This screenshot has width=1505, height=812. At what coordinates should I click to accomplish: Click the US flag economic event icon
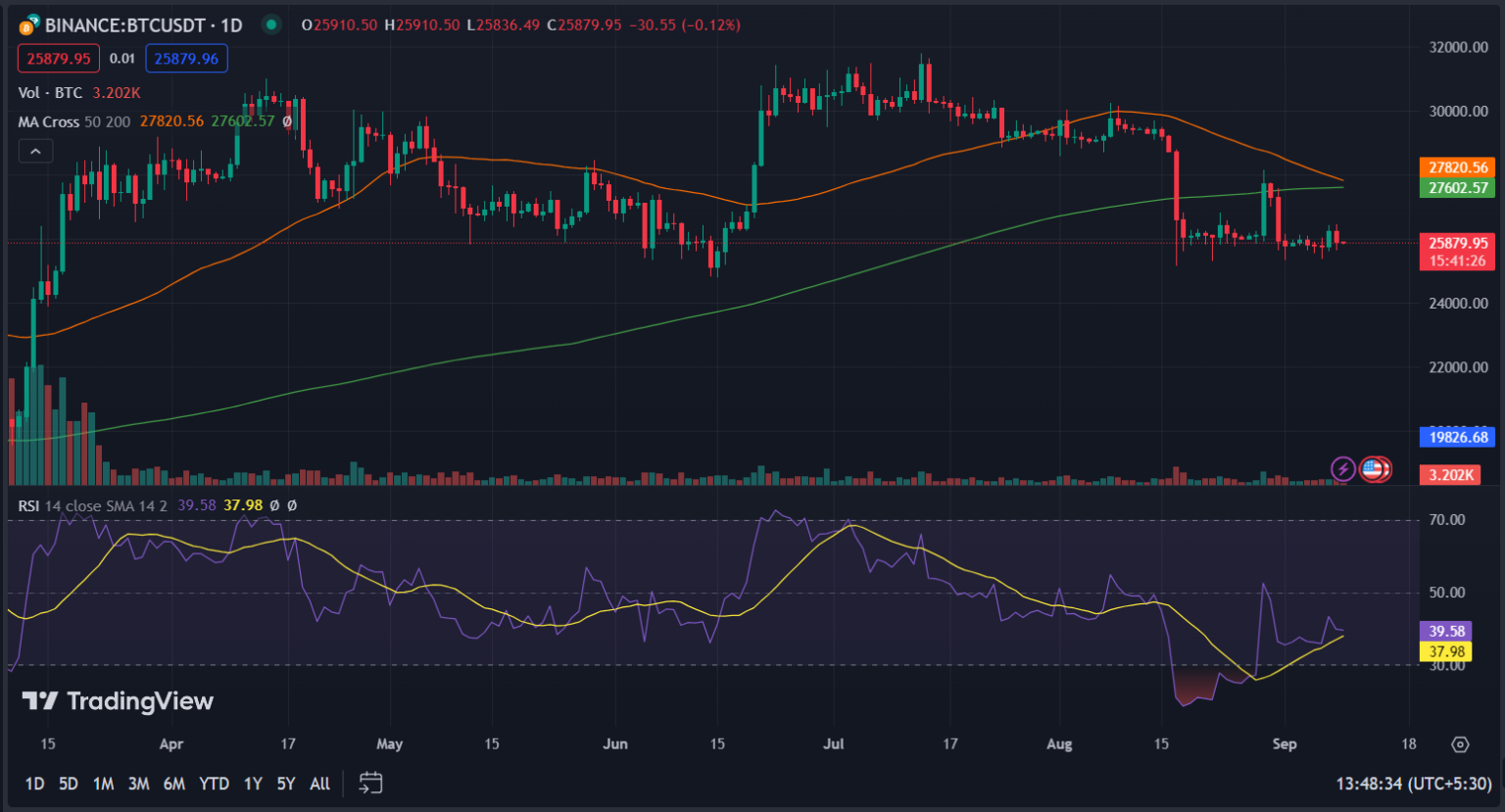coord(1374,469)
